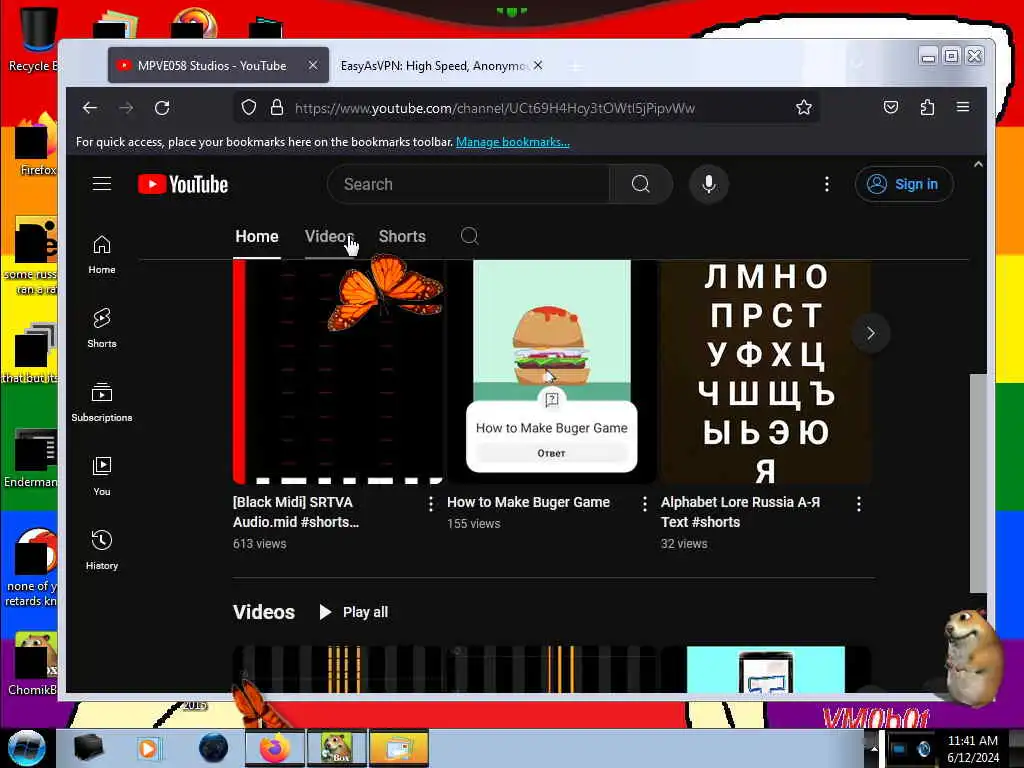
Task: Open the Windows Start orb
Action: (x=27, y=748)
